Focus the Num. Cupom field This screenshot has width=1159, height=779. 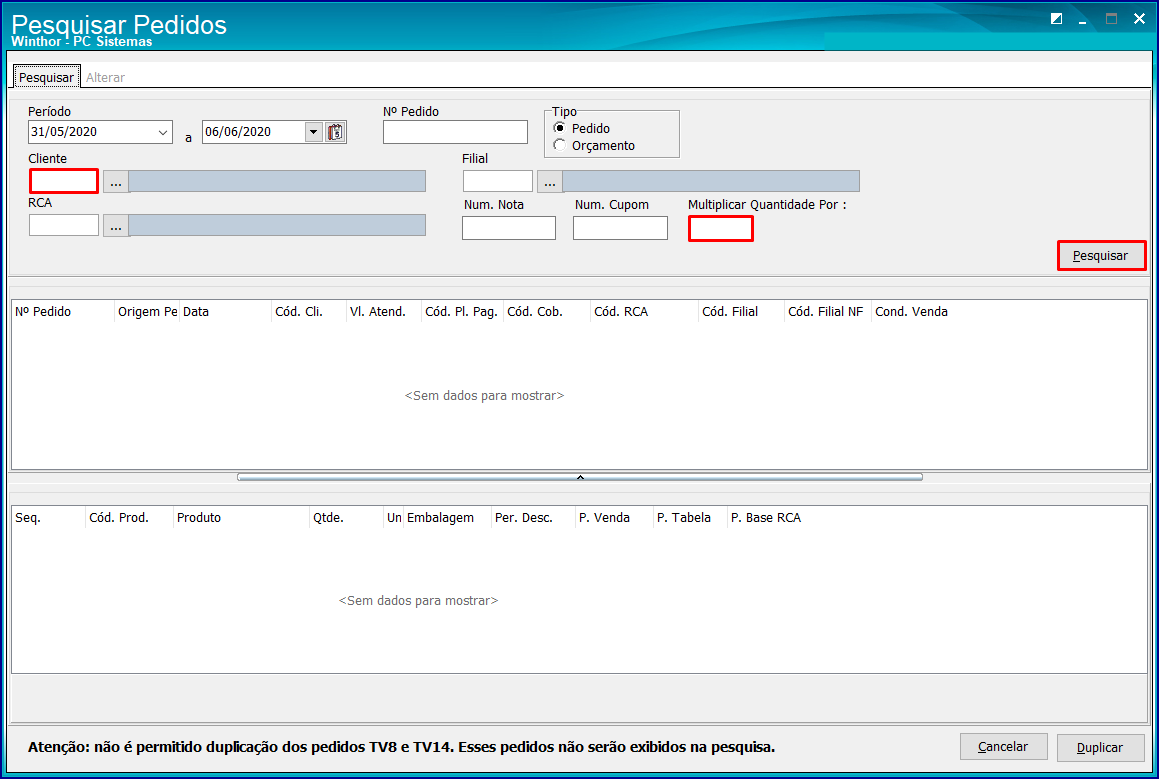[620, 228]
